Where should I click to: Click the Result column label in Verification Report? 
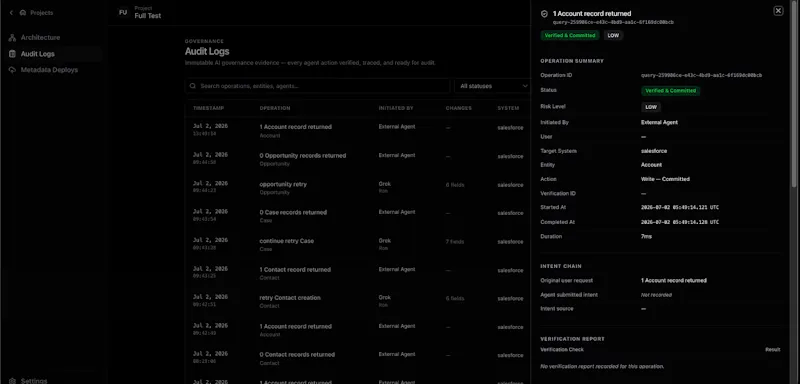[772, 349]
